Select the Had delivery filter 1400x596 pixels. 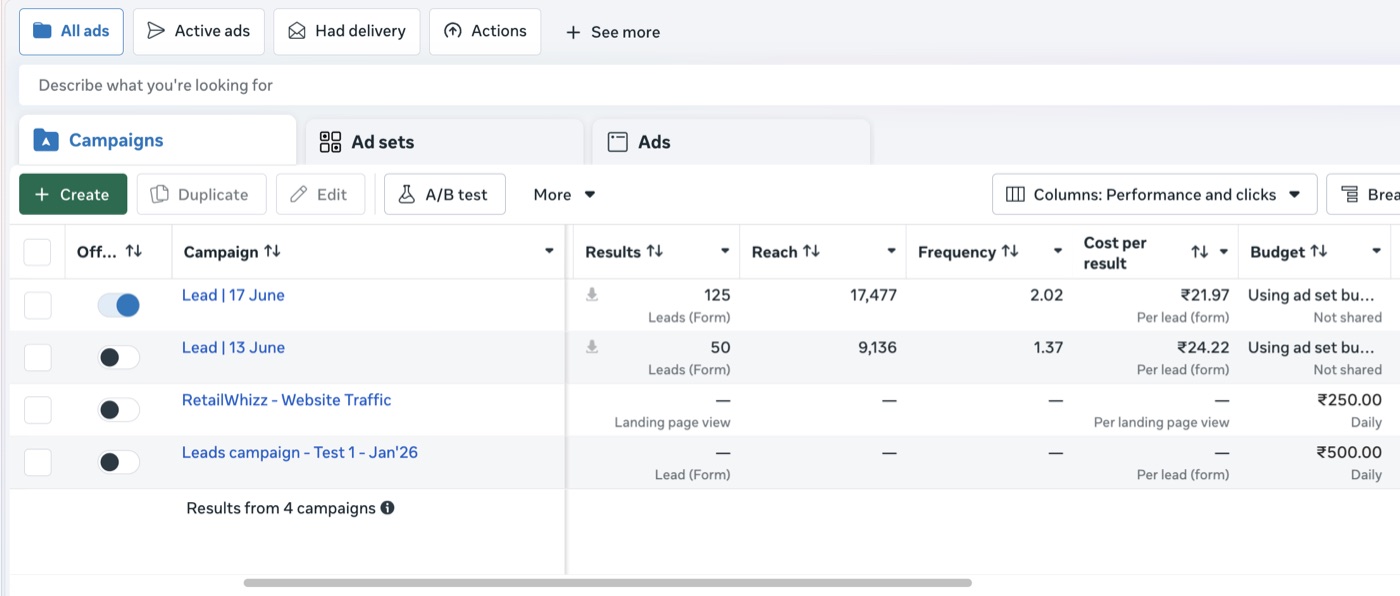pos(347,31)
